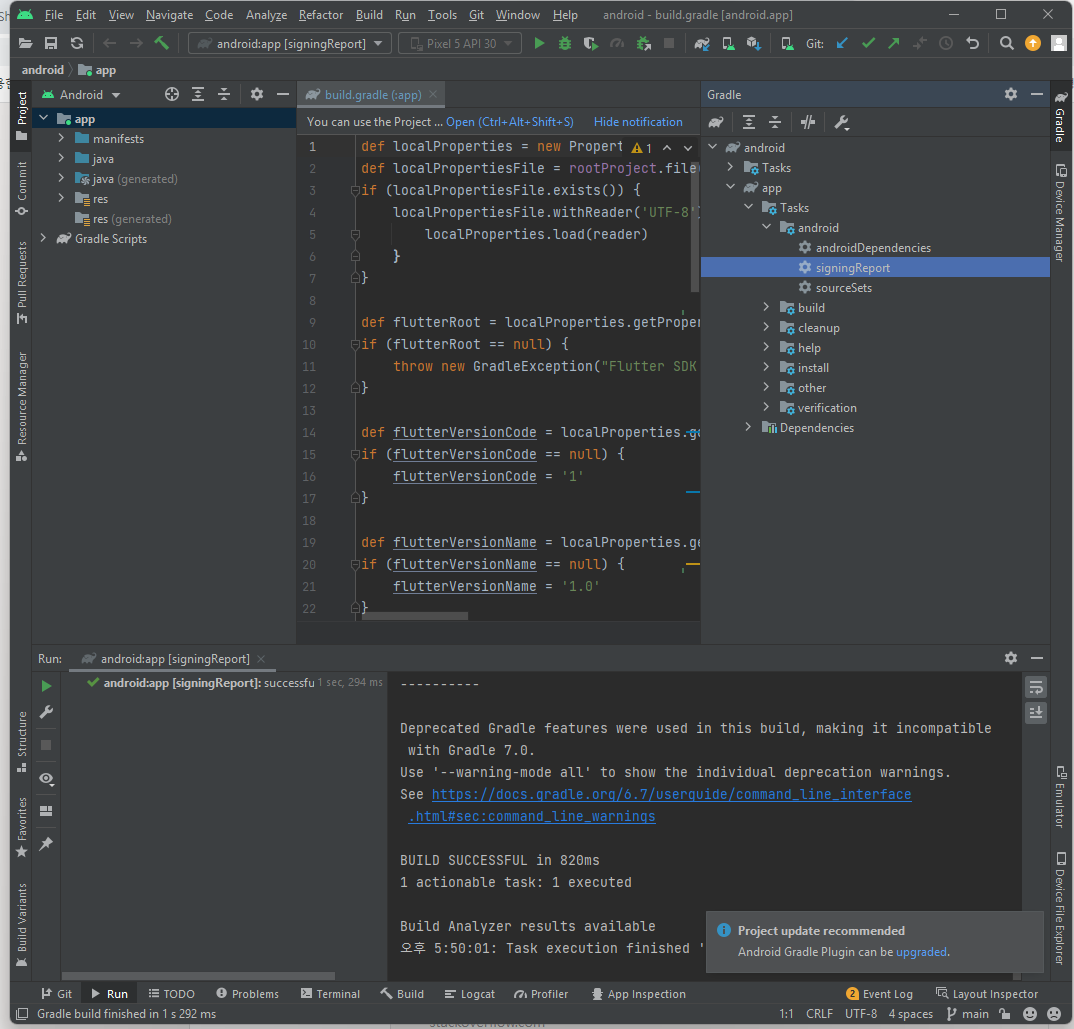Click main Git branch in status bar

pos(968,1013)
